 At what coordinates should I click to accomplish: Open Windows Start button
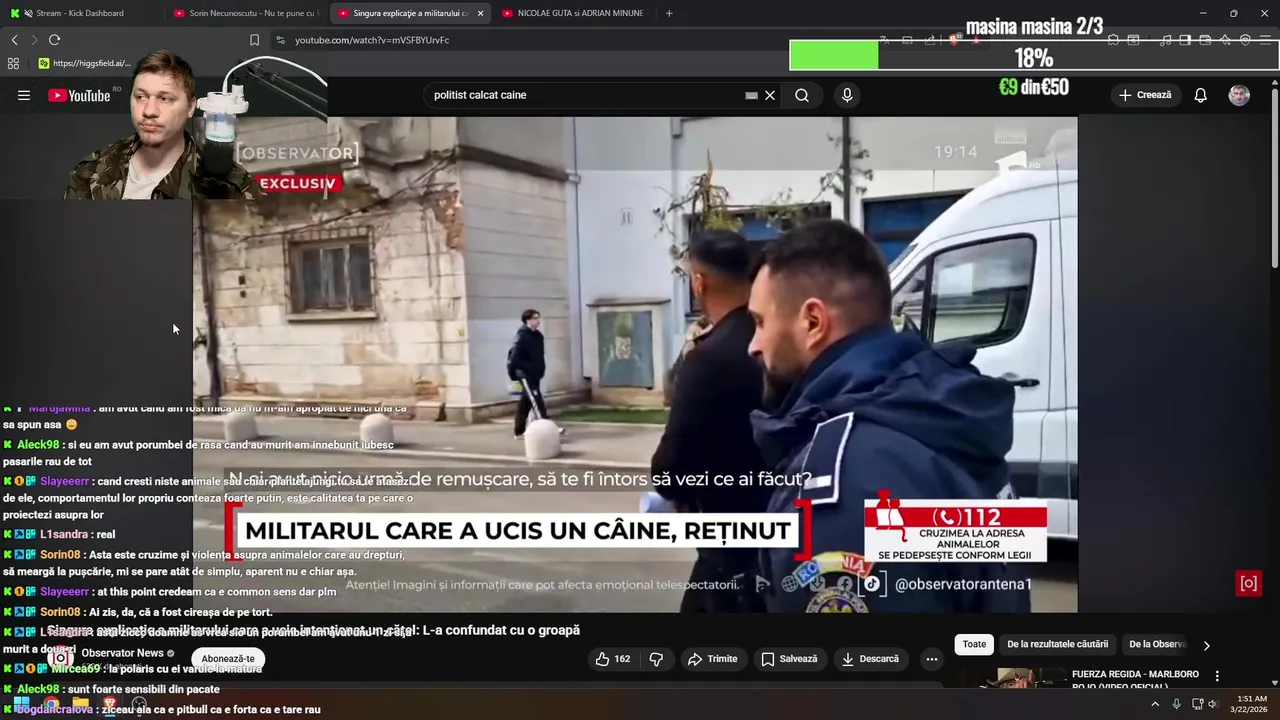click(21, 704)
